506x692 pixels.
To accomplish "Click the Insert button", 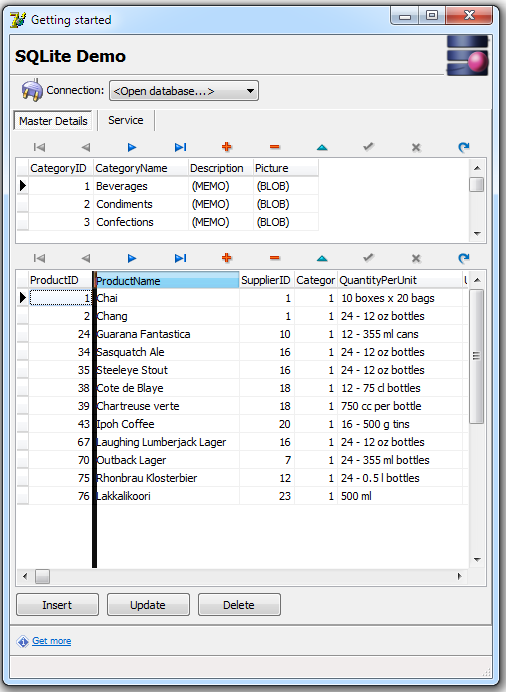I will [57, 605].
